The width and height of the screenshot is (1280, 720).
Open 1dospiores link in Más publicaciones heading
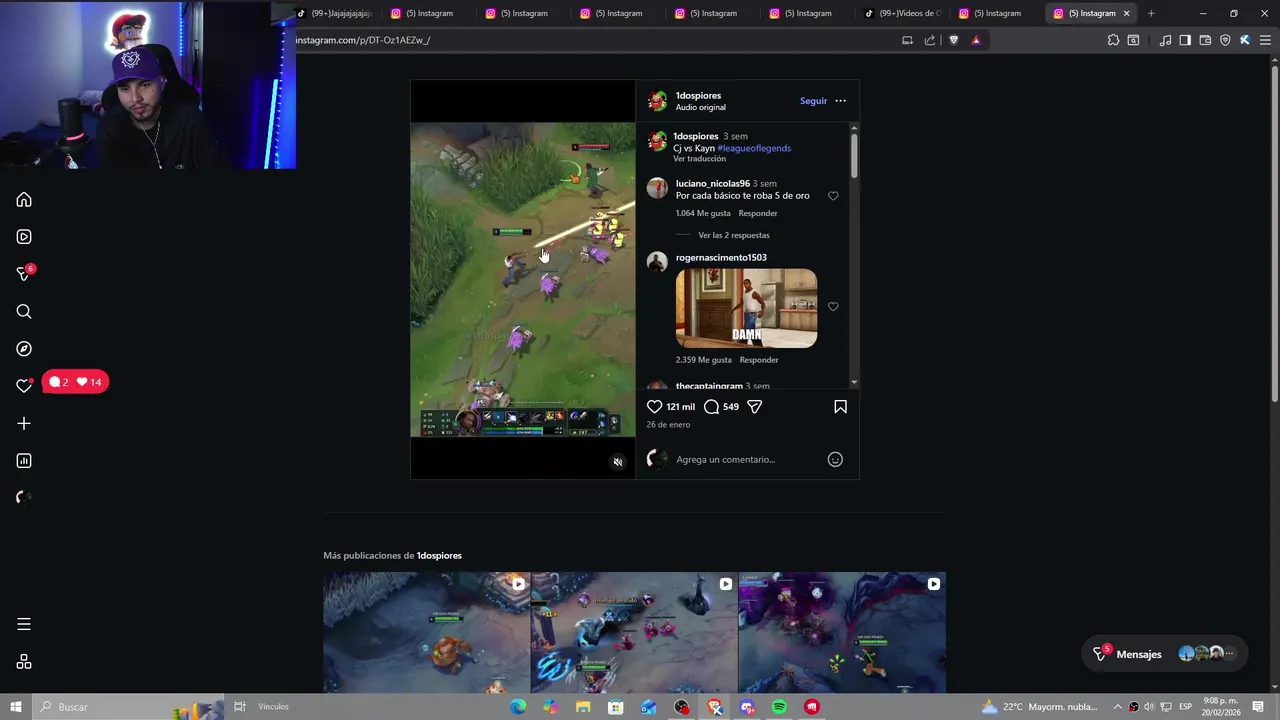(439, 556)
